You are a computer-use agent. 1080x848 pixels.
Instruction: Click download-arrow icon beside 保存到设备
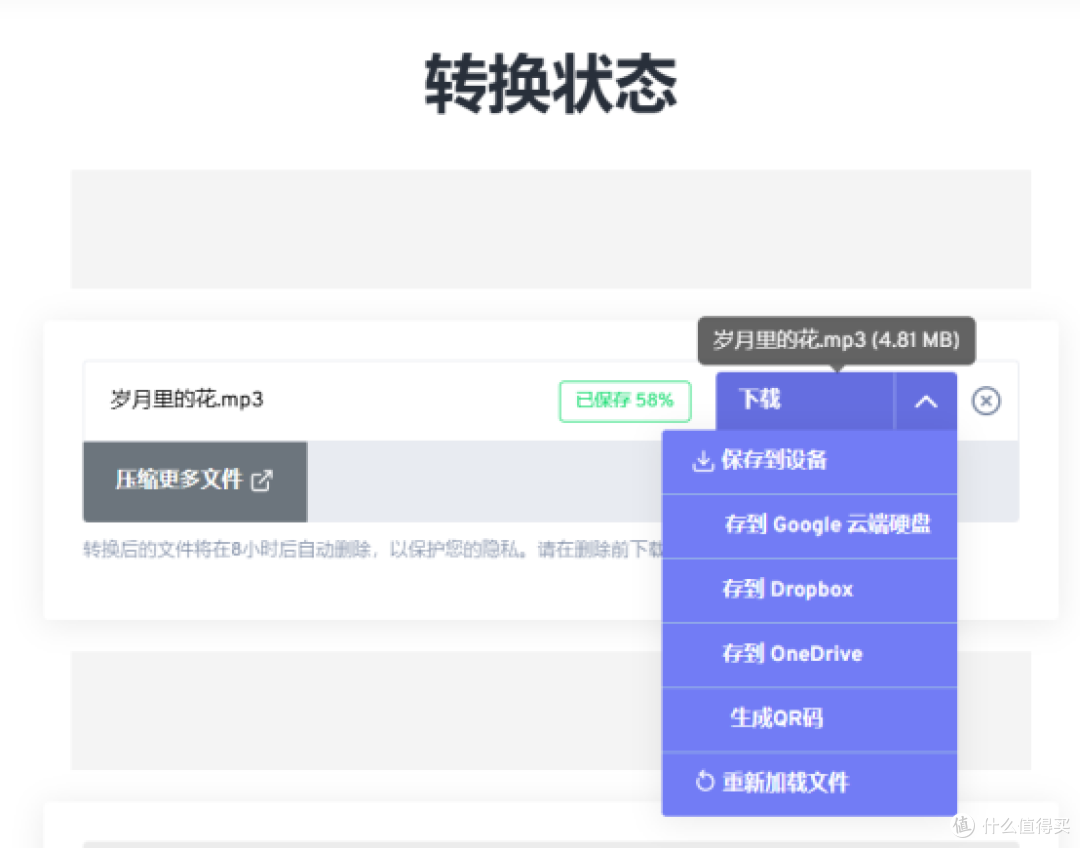pyautogui.click(x=703, y=461)
